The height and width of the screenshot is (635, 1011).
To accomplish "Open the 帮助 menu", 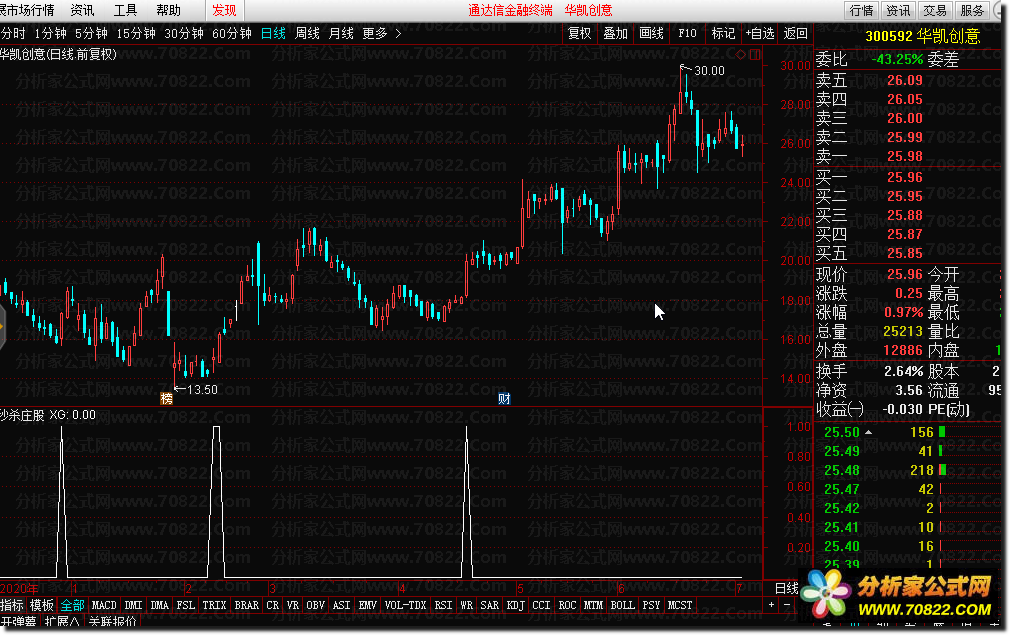I will [168, 10].
